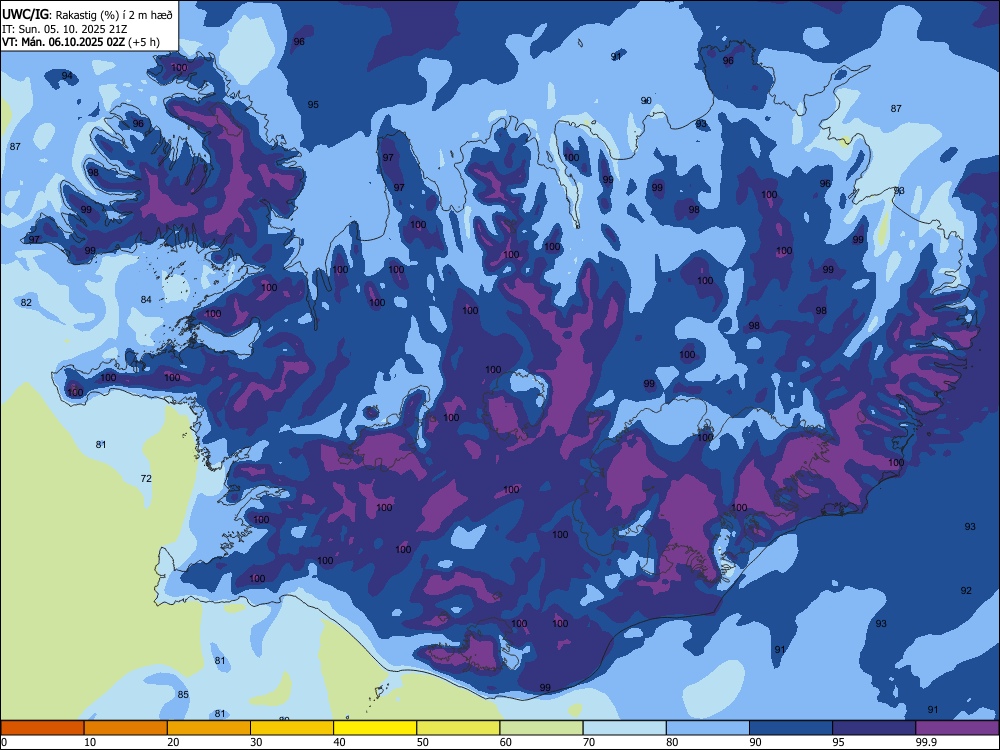Click the 80–90 light blue legend swatch
This screenshot has width=1000, height=750.
(708, 728)
